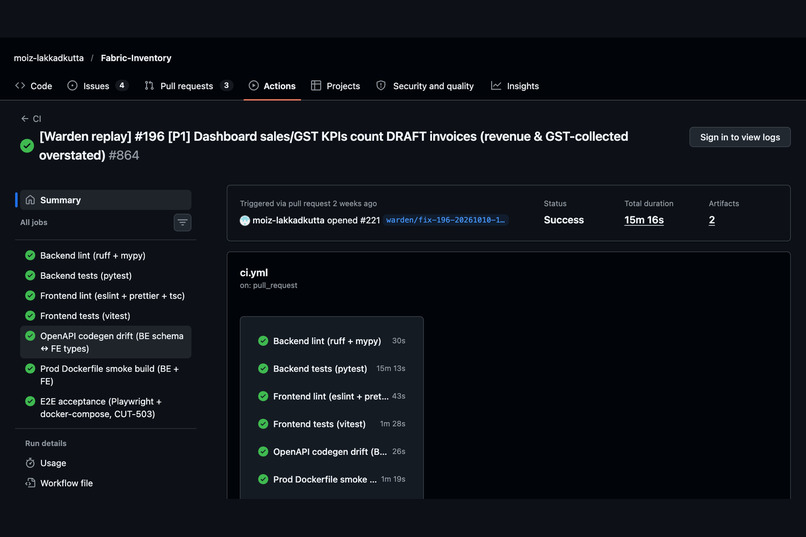The image size is (806, 537).
Task: Open the warden/fix-196 branch link
Action: tap(446, 220)
